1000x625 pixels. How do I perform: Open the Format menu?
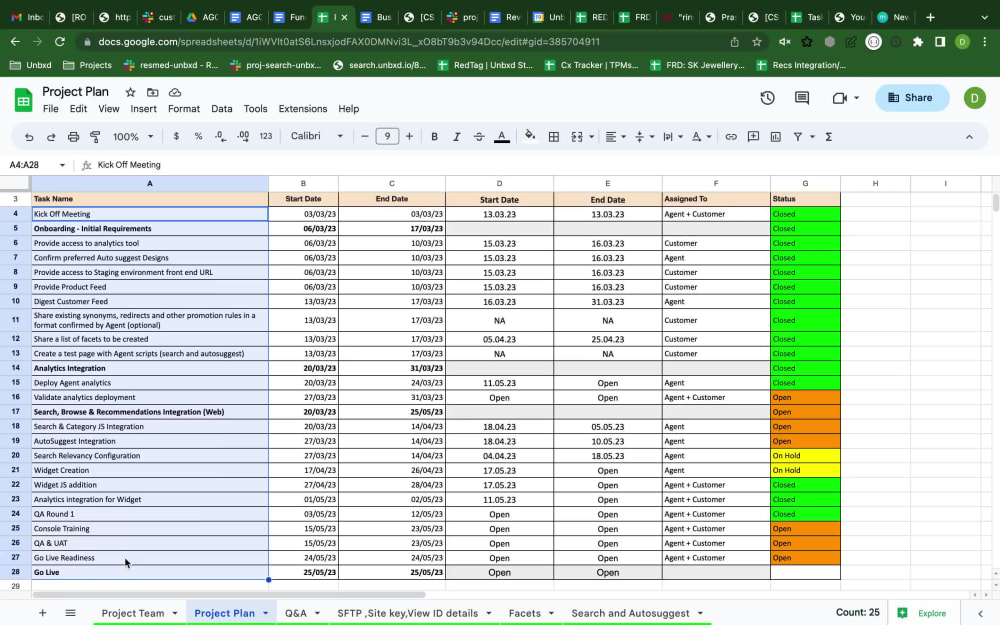pyautogui.click(x=184, y=109)
